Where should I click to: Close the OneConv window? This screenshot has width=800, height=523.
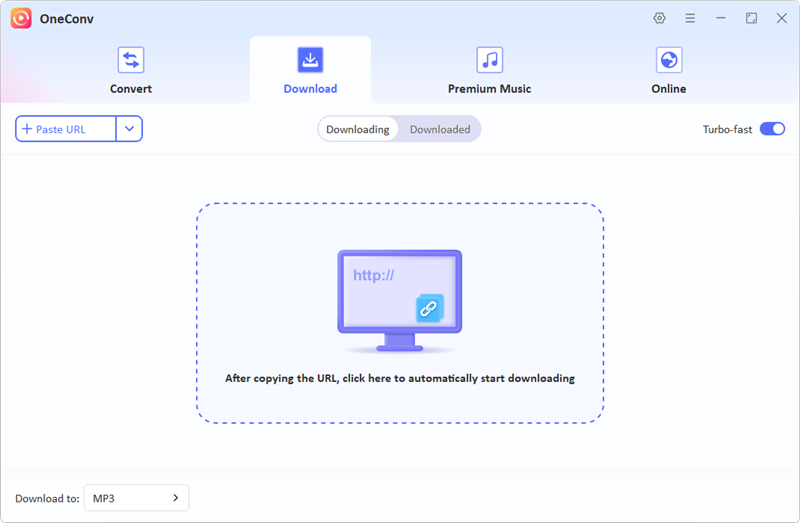click(782, 18)
